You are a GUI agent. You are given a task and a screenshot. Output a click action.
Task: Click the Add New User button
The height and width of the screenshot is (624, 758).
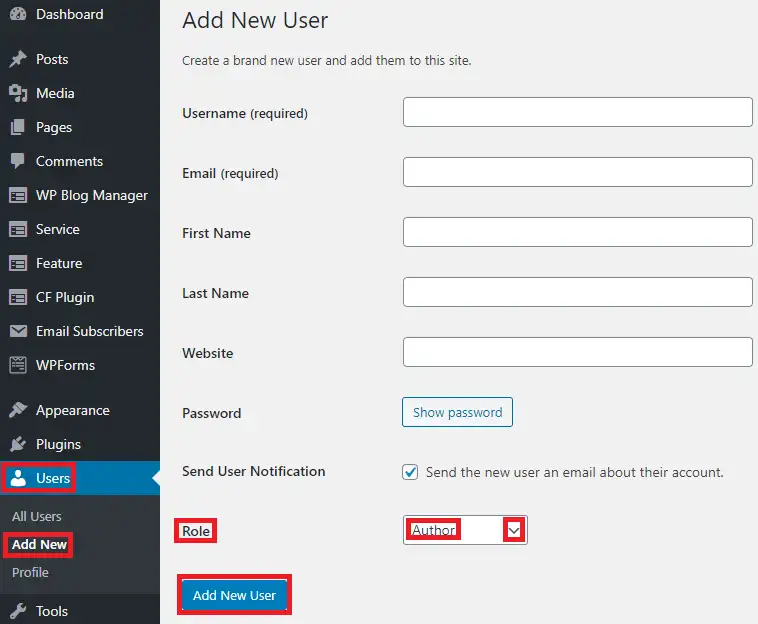click(234, 595)
